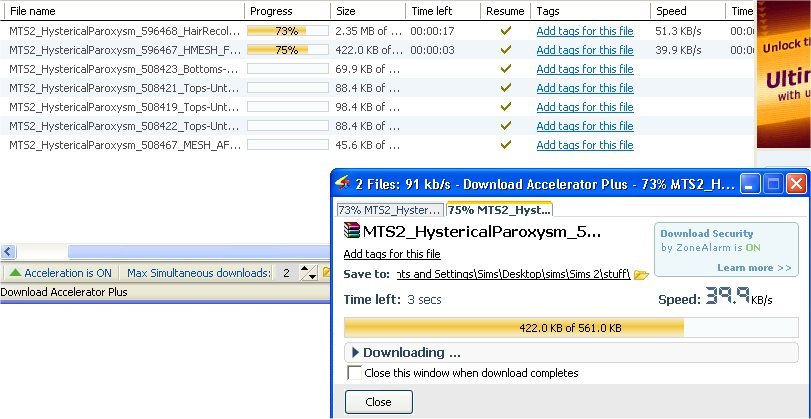Click the 00:00:17 time left cell

[x=432, y=31]
